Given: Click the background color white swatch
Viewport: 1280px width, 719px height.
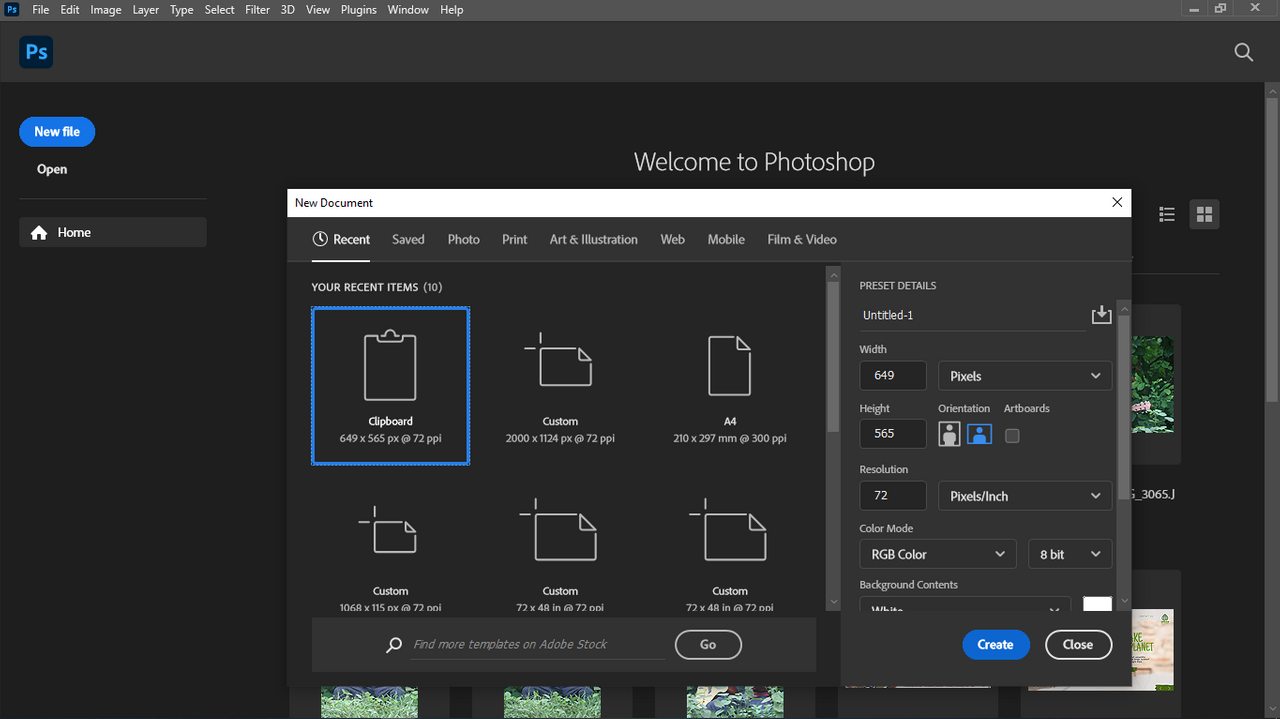Looking at the screenshot, I should pyautogui.click(x=1097, y=605).
